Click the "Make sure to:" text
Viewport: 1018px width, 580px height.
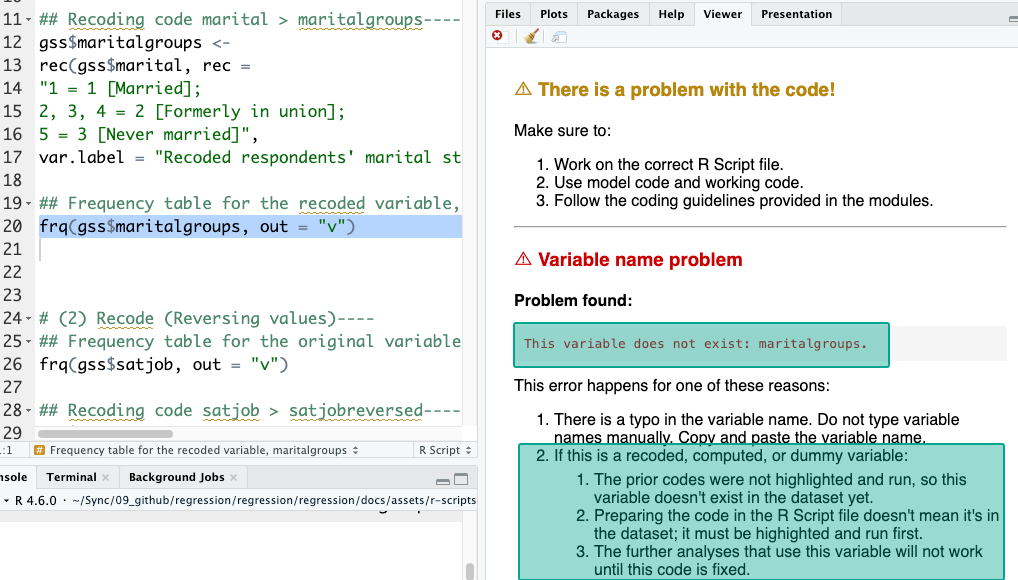[562, 131]
